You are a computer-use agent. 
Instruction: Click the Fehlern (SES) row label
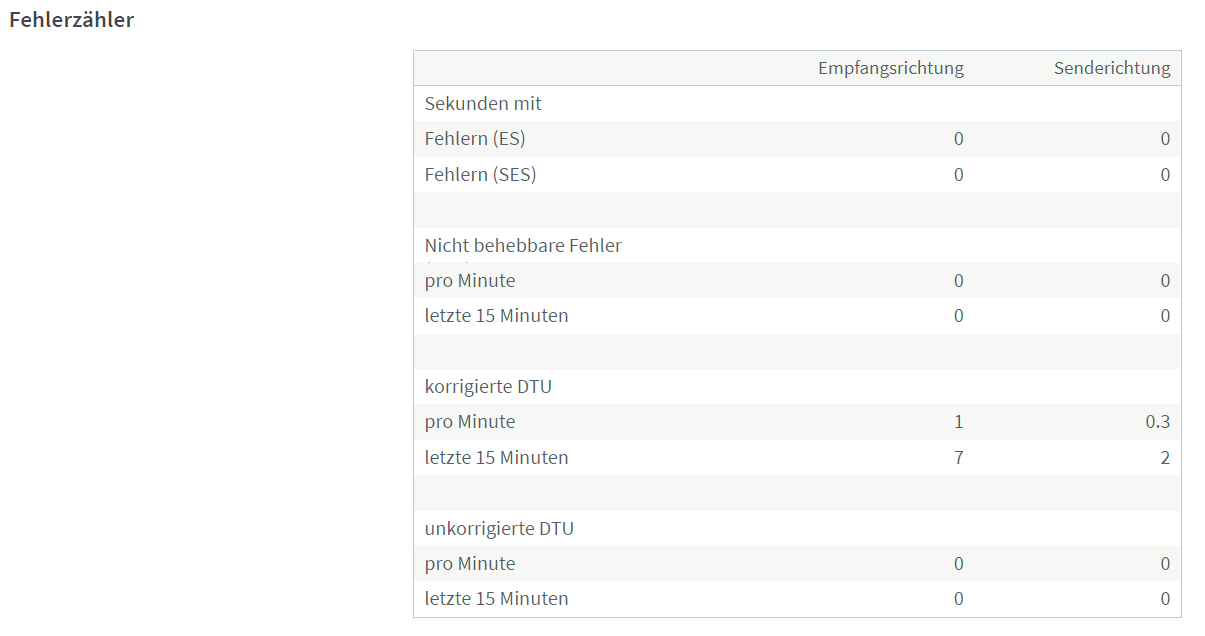click(481, 174)
